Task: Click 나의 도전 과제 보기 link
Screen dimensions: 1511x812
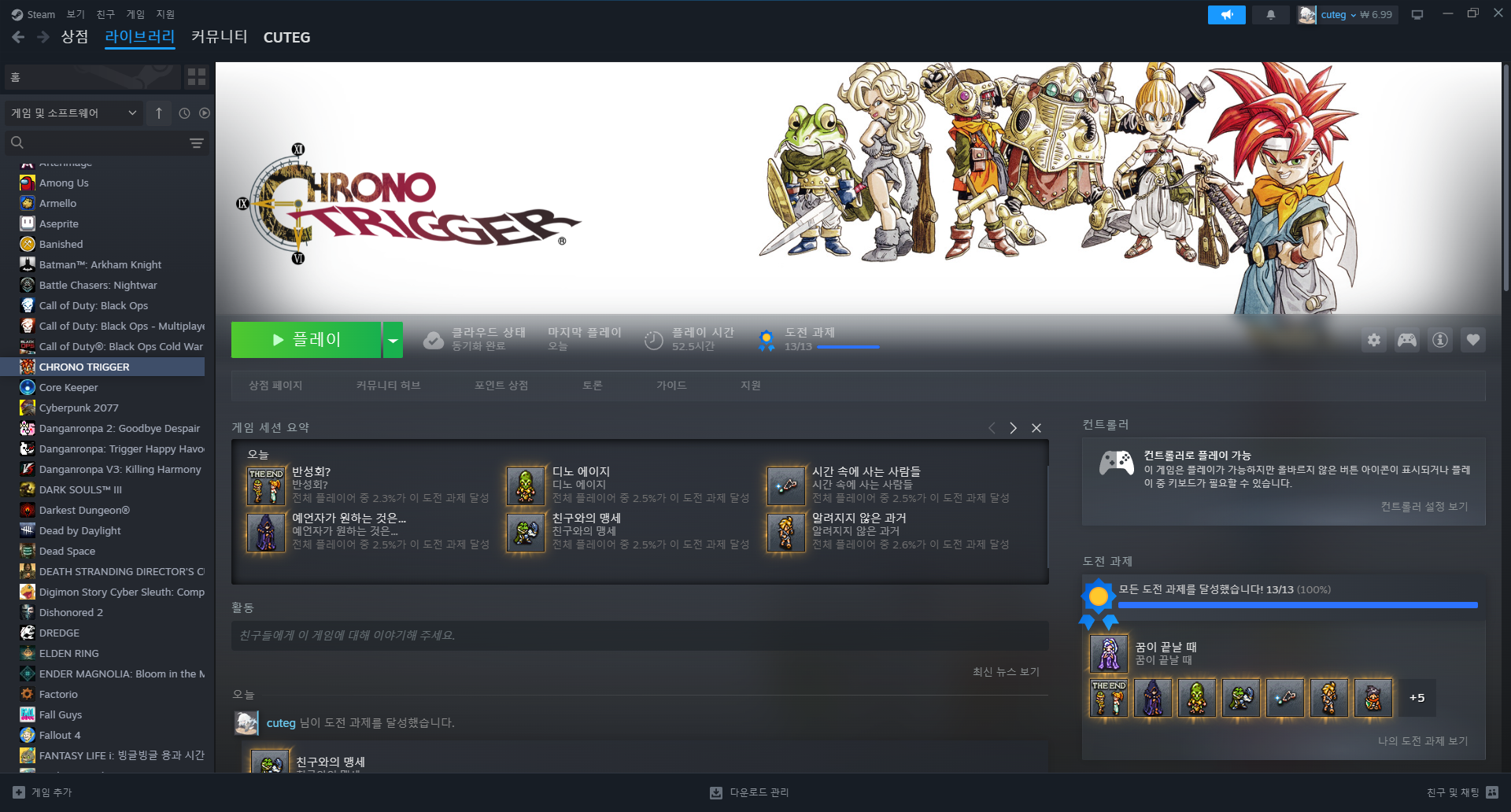Action: (1423, 741)
